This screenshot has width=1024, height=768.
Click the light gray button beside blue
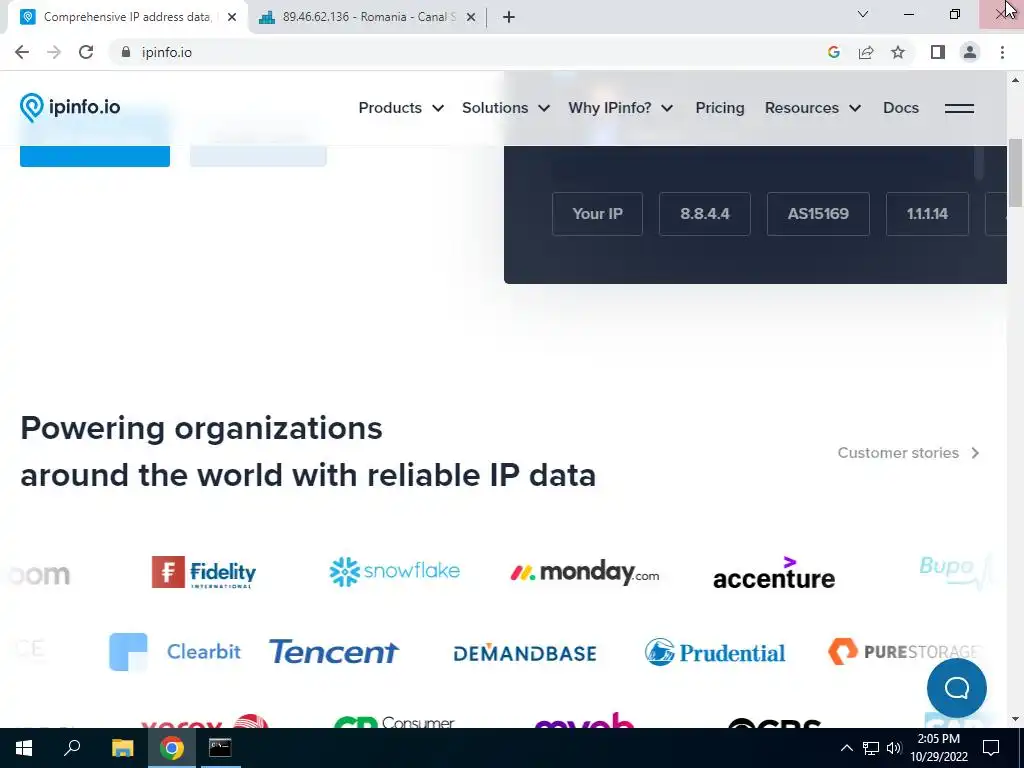258,155
